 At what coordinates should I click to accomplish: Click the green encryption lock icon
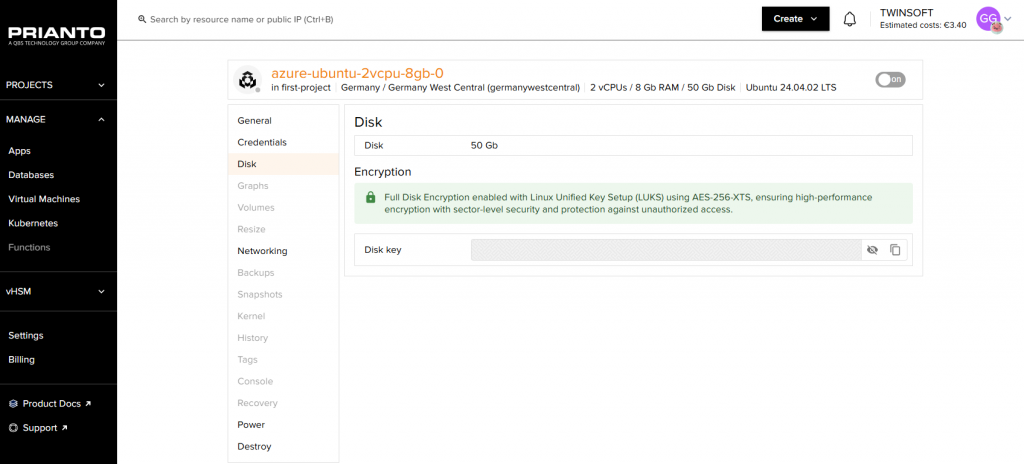[370, 198]
